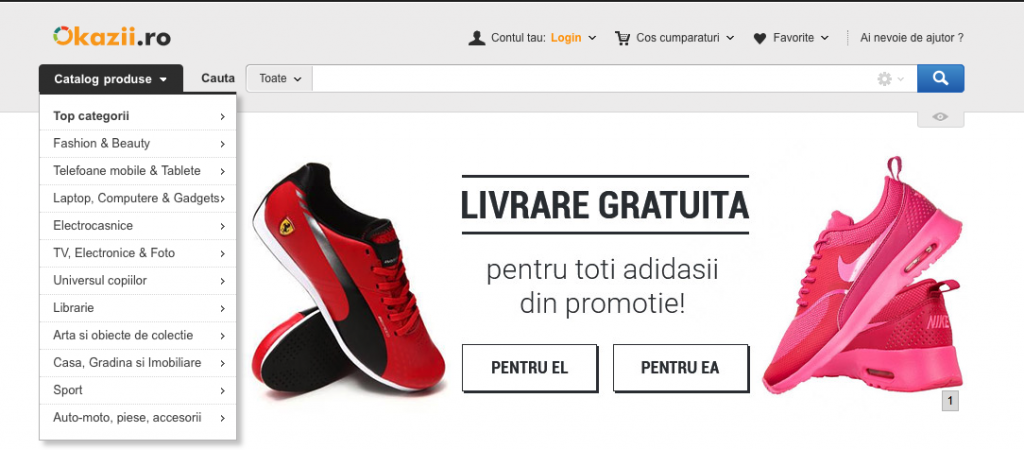The width and height of the screenshot is (1024, 450).
Task: Click the blue magnifier search button
Action: [x=940, y=78]
